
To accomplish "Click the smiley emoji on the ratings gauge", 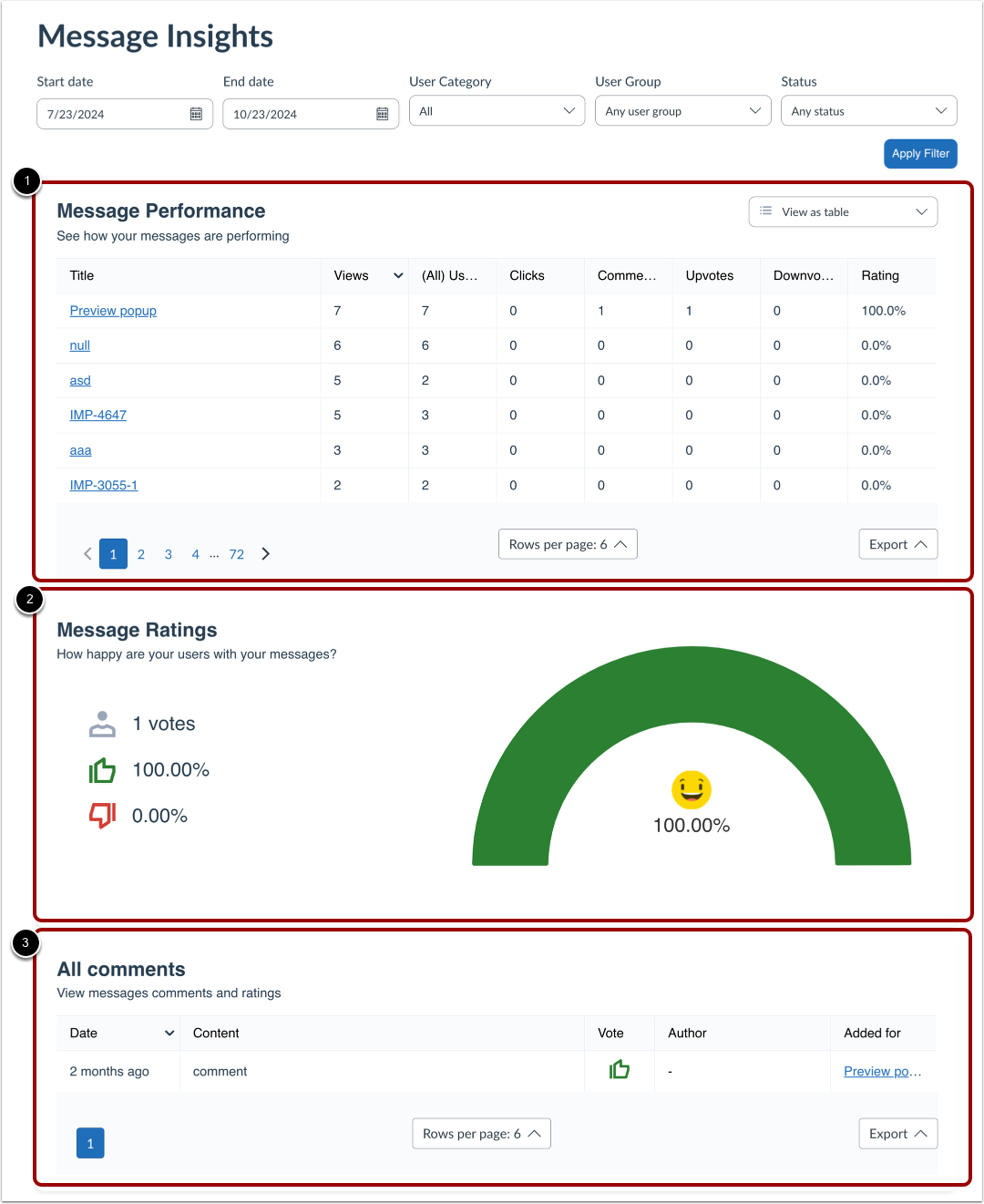I will [692, 789].
